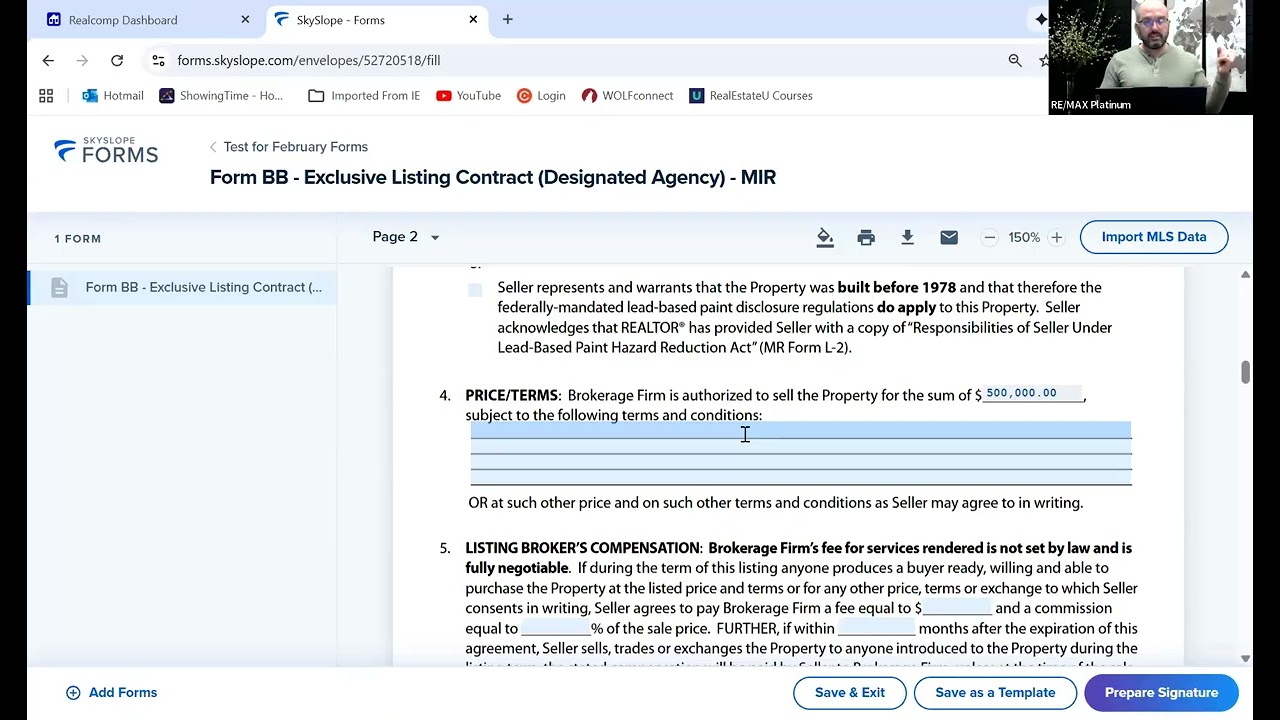Click the Prepare Signature button
Viewport: 1280px width, 720px height.
click(1161, 693)
